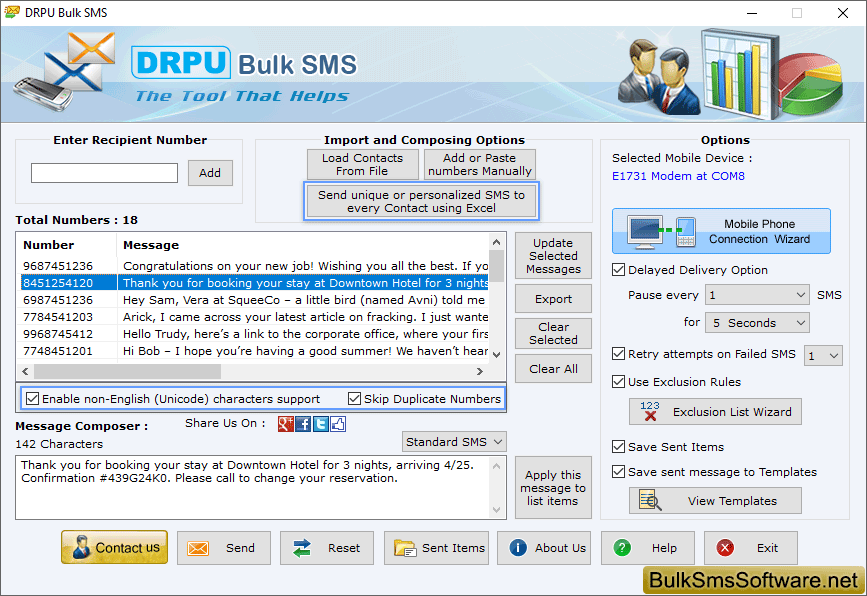This screenshot has height=596, width=867.
Task: Click inside the message composer text area
Action: click(x=253, y=488)
